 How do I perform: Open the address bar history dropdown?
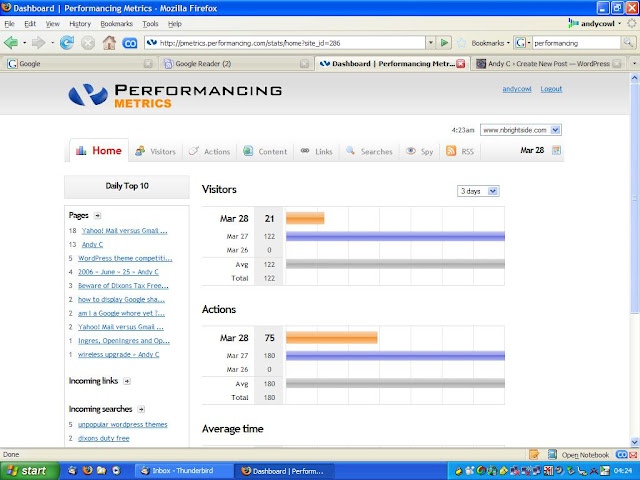click(x=430, y=42)
